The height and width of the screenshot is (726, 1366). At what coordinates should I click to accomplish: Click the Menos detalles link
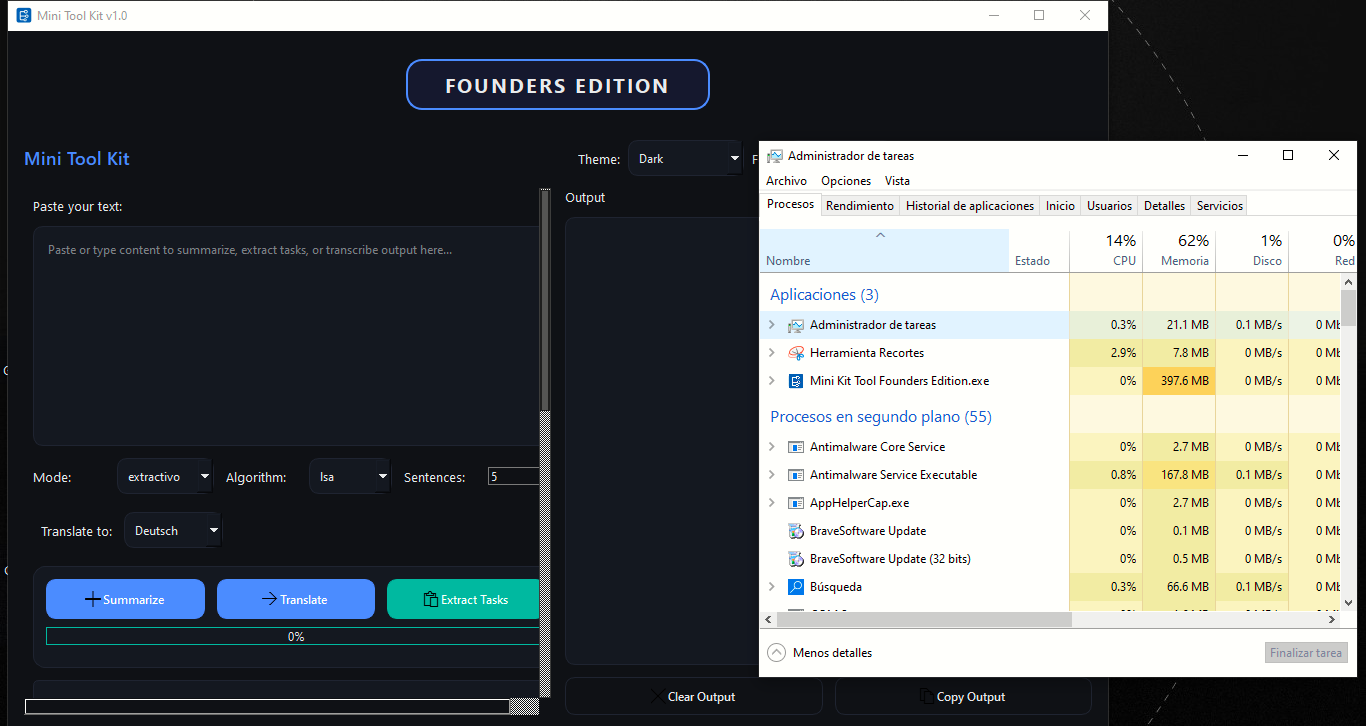tap(832, 653)
